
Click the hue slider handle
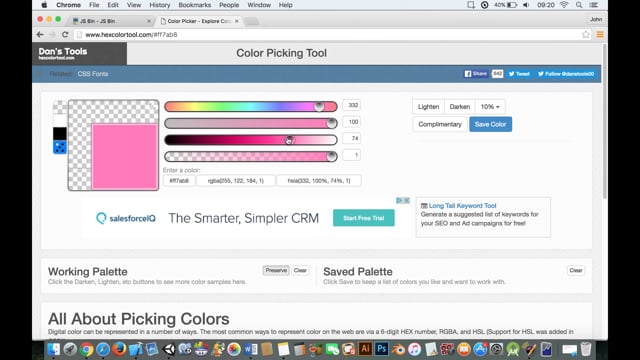[319, 107]
